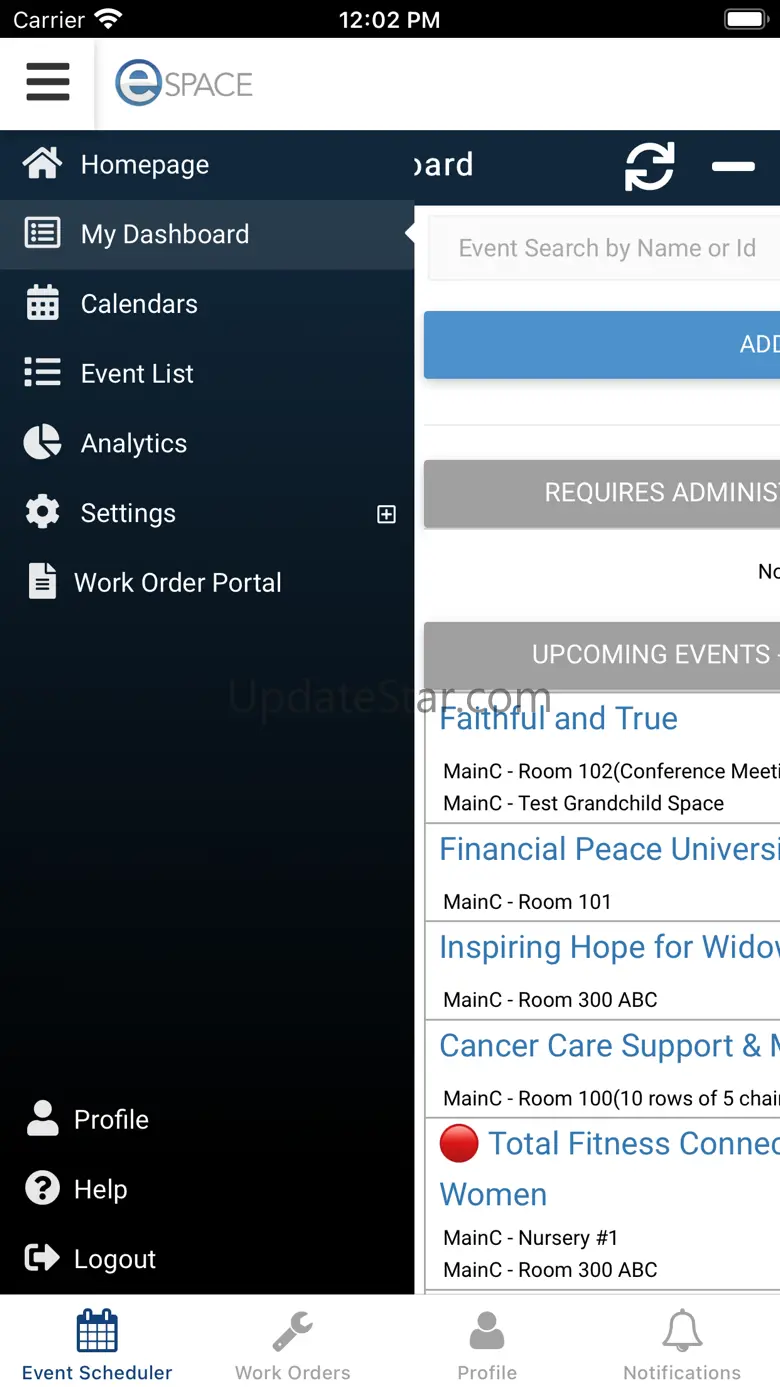The height and width of the screenshot is (1387, 780).
Task: Select Logout in the side menu
Action: tap(207, 1258)
